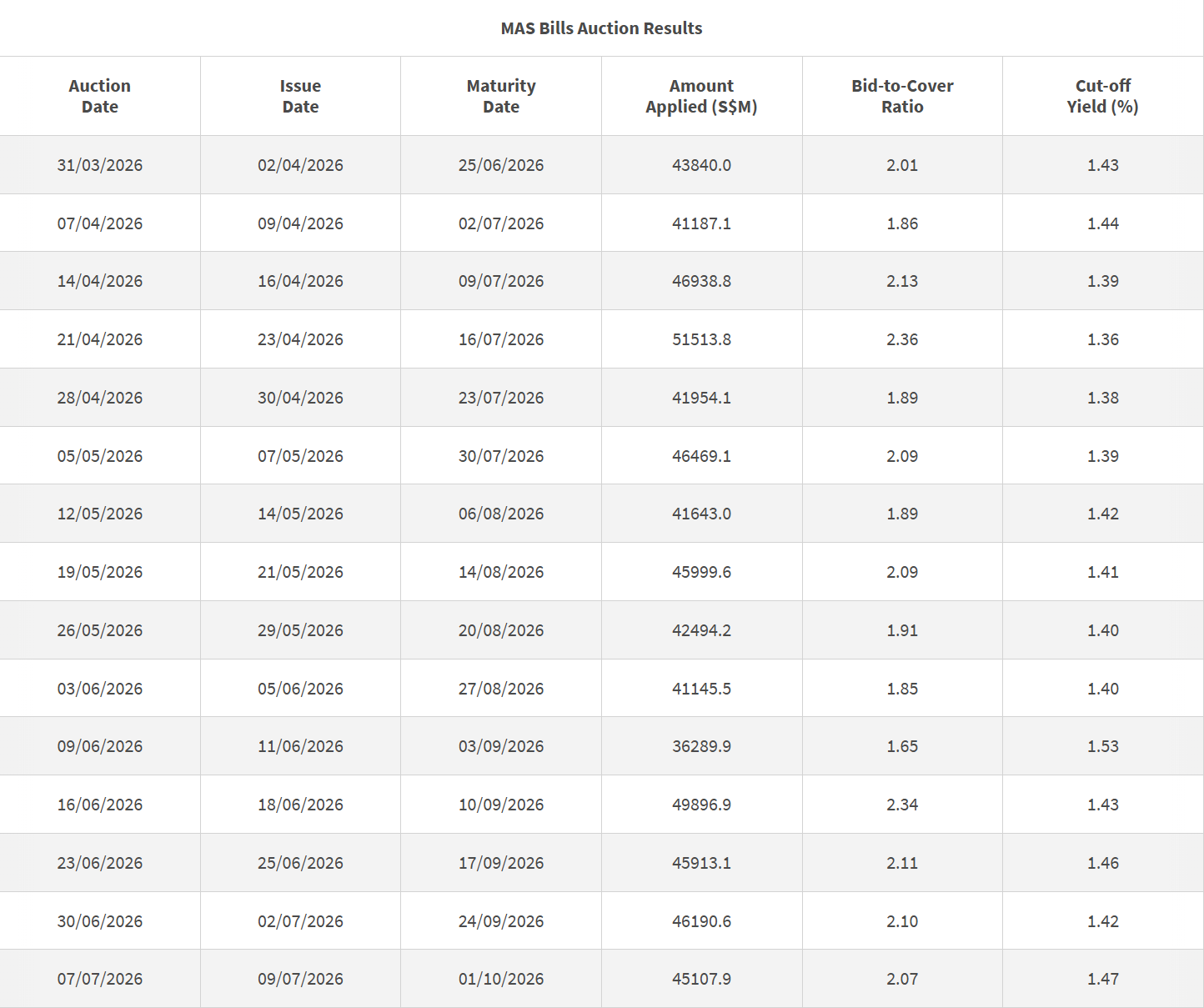Select the amount 43840.0 cell
Image resolution: width=1204 pixels, height=1008 pixels.
[701, 165]
